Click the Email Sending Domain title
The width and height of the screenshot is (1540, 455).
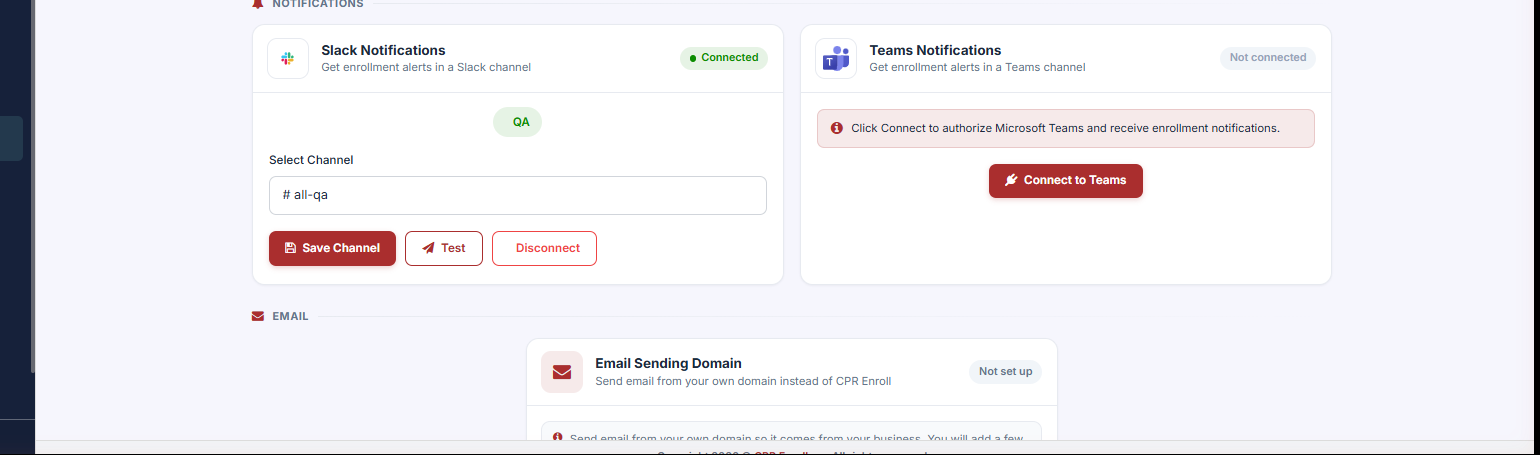(668, 364)
